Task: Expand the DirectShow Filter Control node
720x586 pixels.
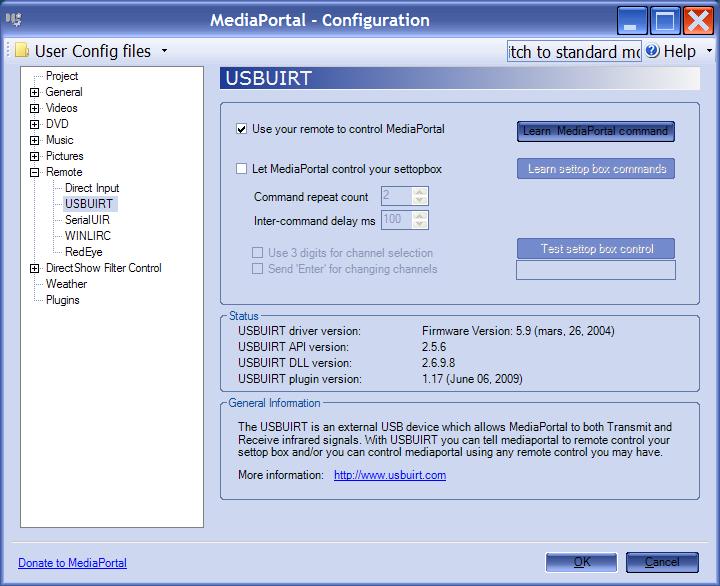Action: pos(35,268)
